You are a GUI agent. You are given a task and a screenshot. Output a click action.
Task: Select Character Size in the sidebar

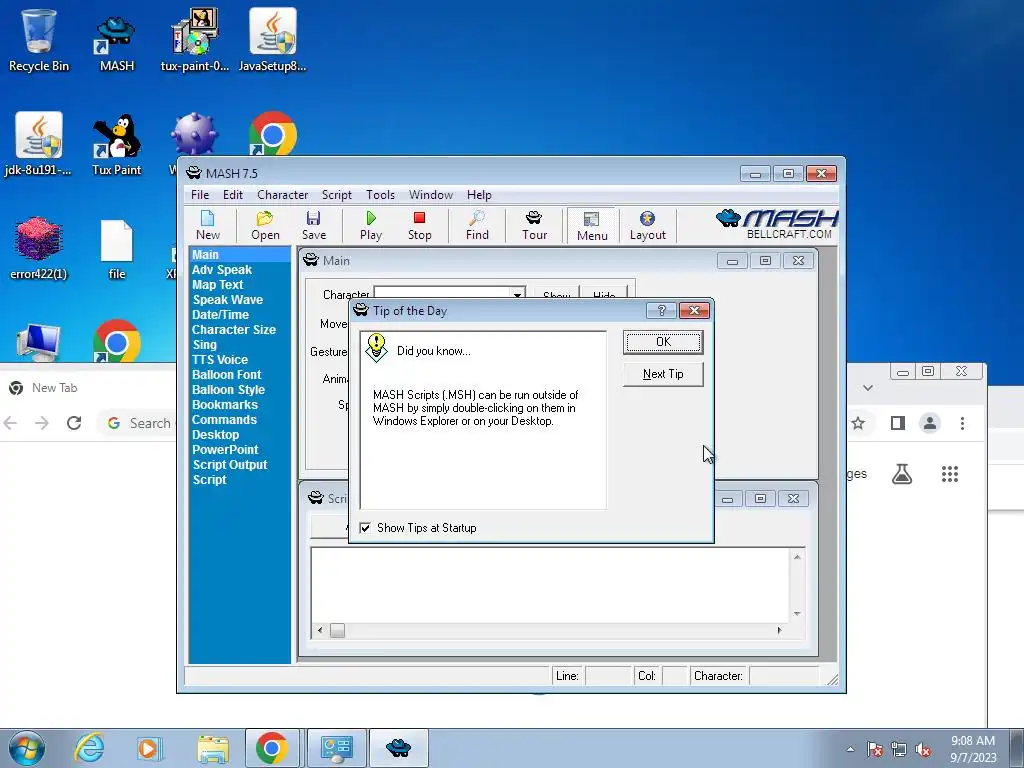pos(234,330)
